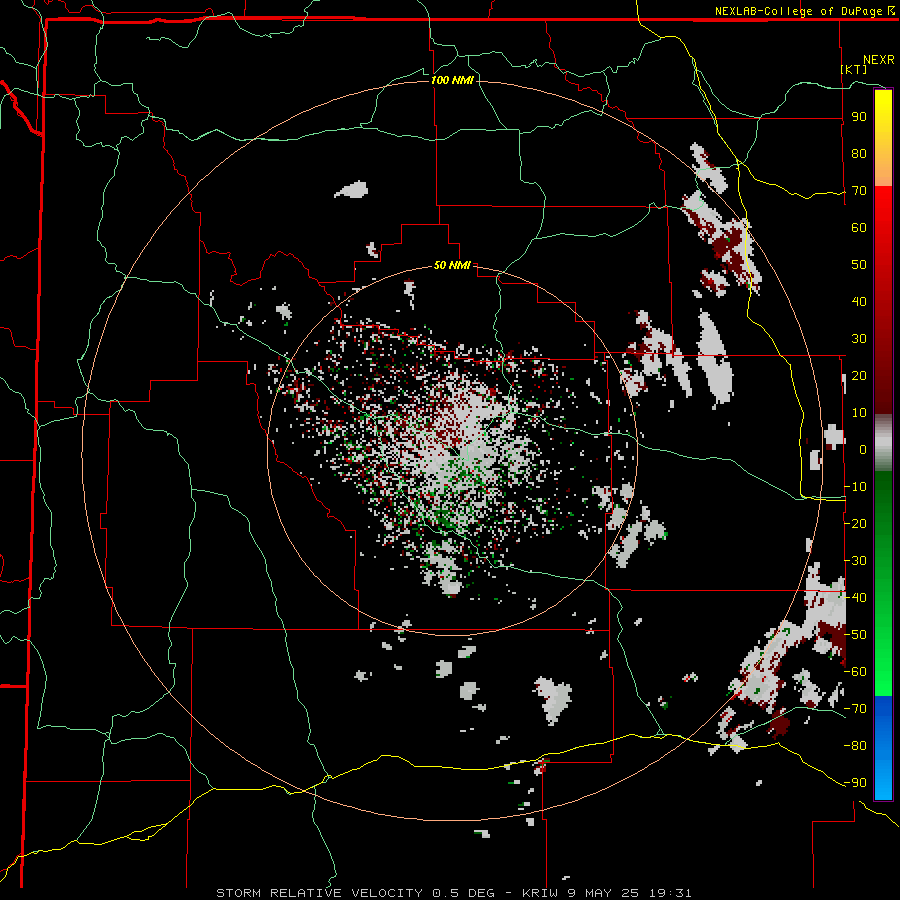Image resolution: width=900 pixels, height=900 pixels.
Task: Select the 0 value on velocity scale
Action: tap(863, 449)
